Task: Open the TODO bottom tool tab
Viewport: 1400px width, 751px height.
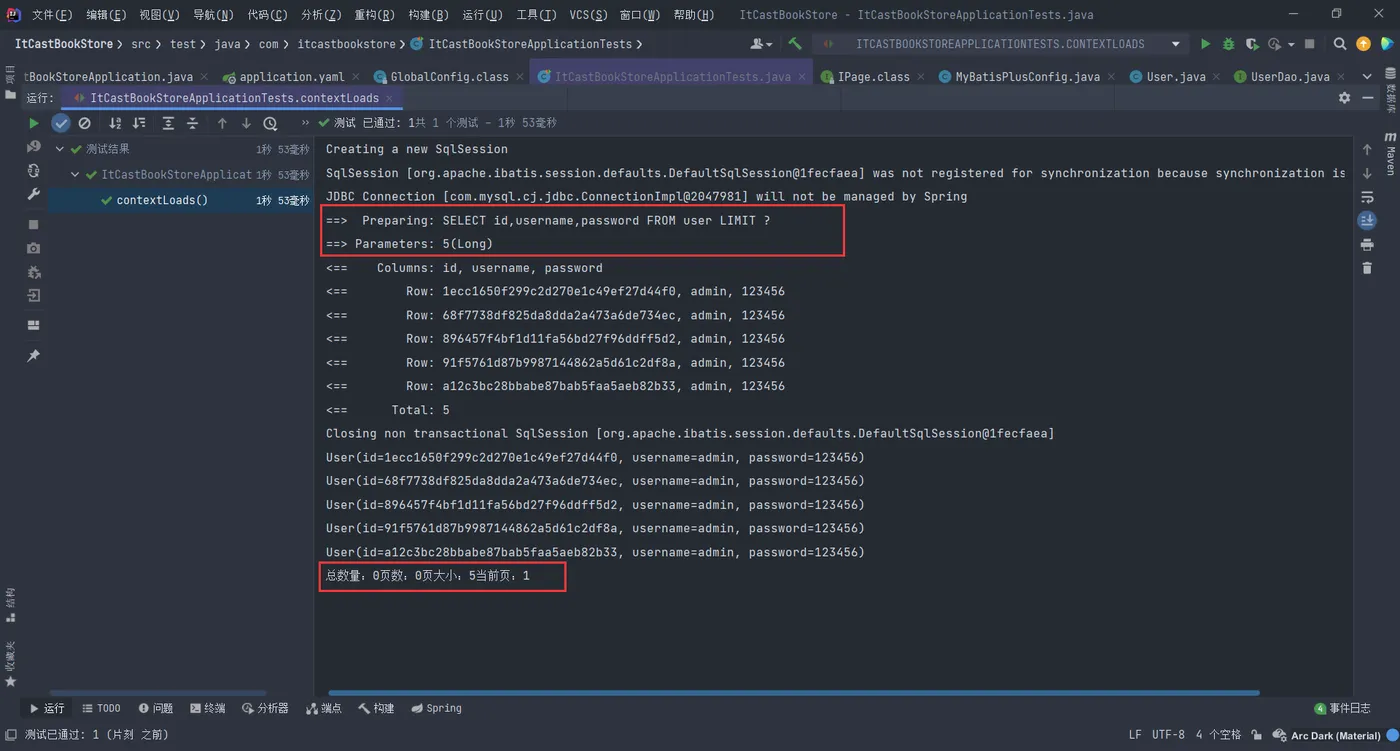Action: pyautogui.click(x=101, y=708)
